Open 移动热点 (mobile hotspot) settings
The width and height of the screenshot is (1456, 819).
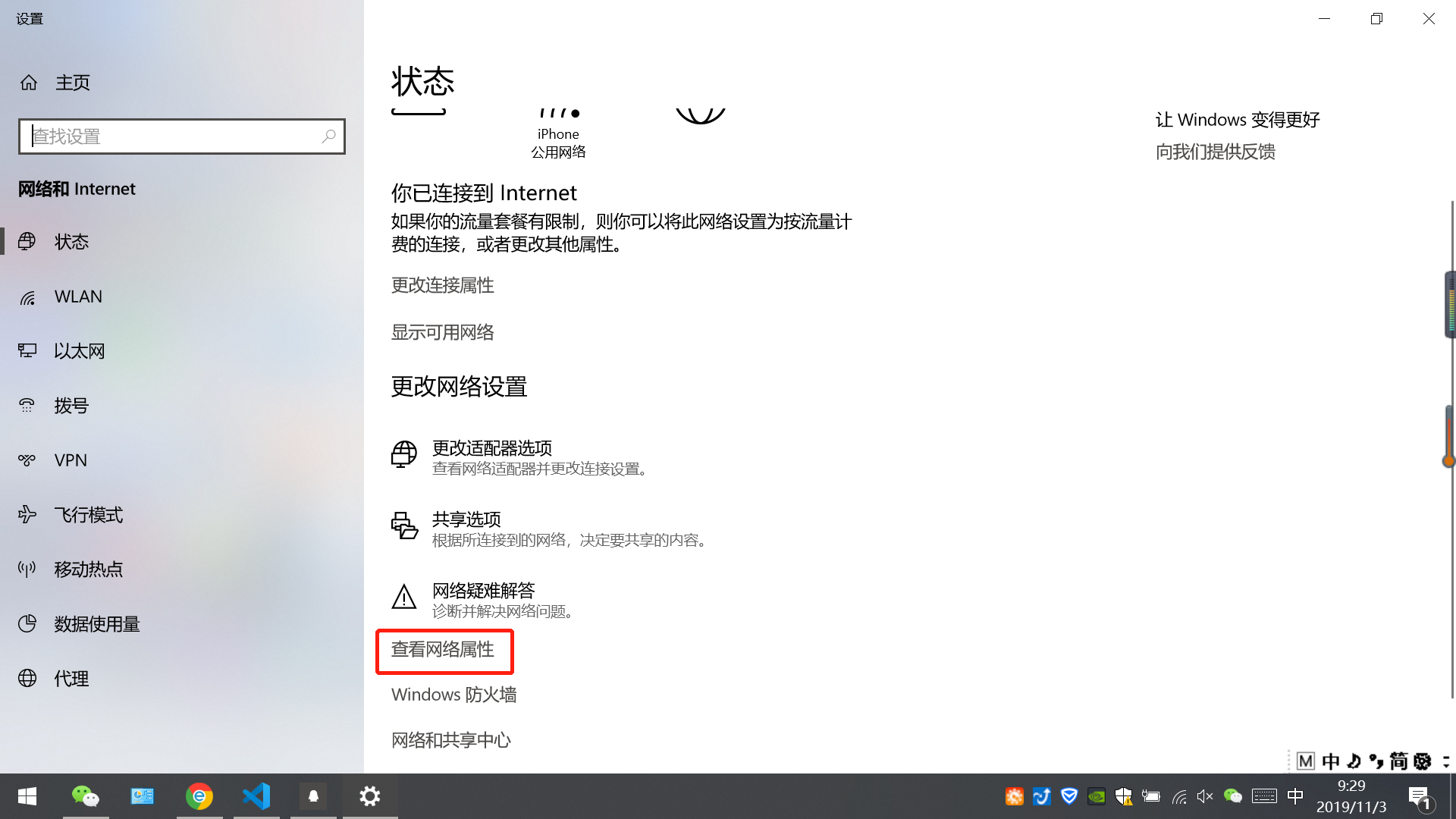pos(88,569)
